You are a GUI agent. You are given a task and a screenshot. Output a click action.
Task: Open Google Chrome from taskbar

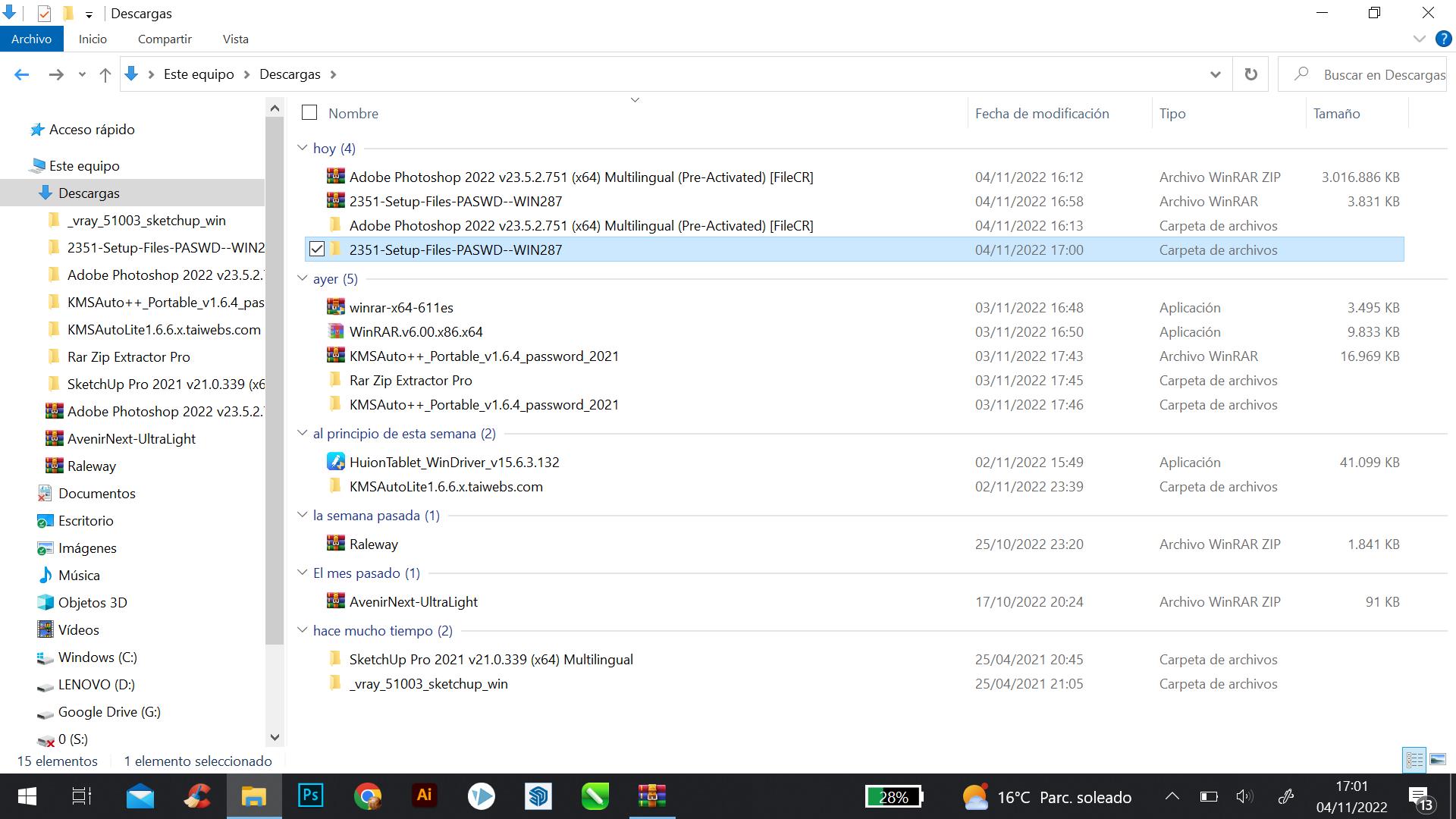coord(368,795)
